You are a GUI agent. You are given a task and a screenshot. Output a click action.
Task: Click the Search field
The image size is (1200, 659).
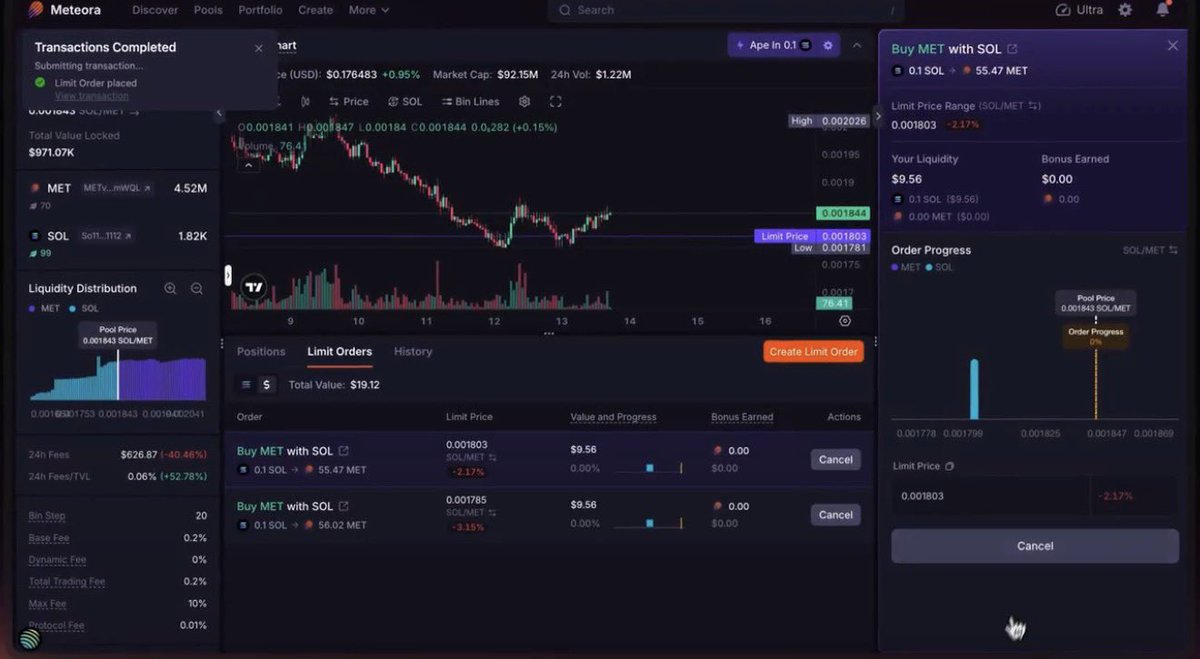[x=726, y=10]
